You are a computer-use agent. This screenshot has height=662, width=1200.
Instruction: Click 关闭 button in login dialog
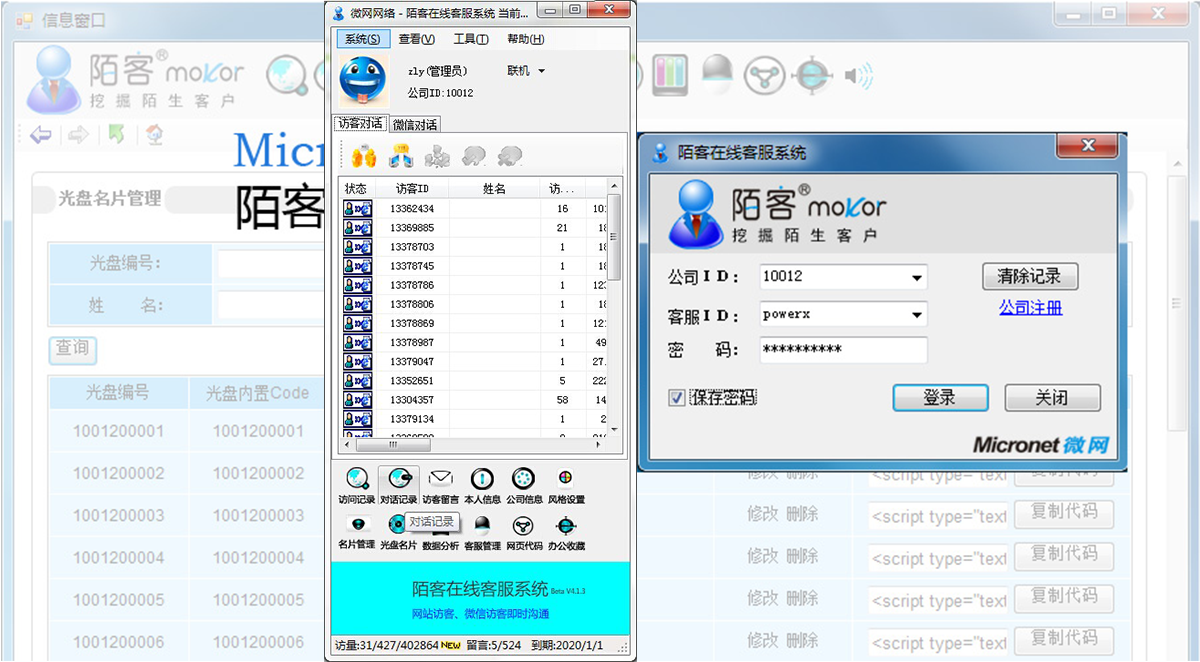[x=1052, y=397]
